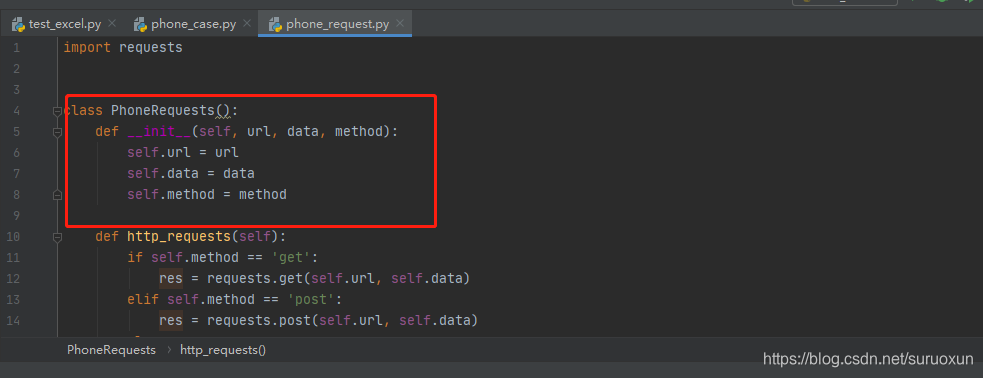This screenshot has width=983, height=378.
Task: Collapse the class PhoneRequests fold marker
Action: [x=58, y=111]
